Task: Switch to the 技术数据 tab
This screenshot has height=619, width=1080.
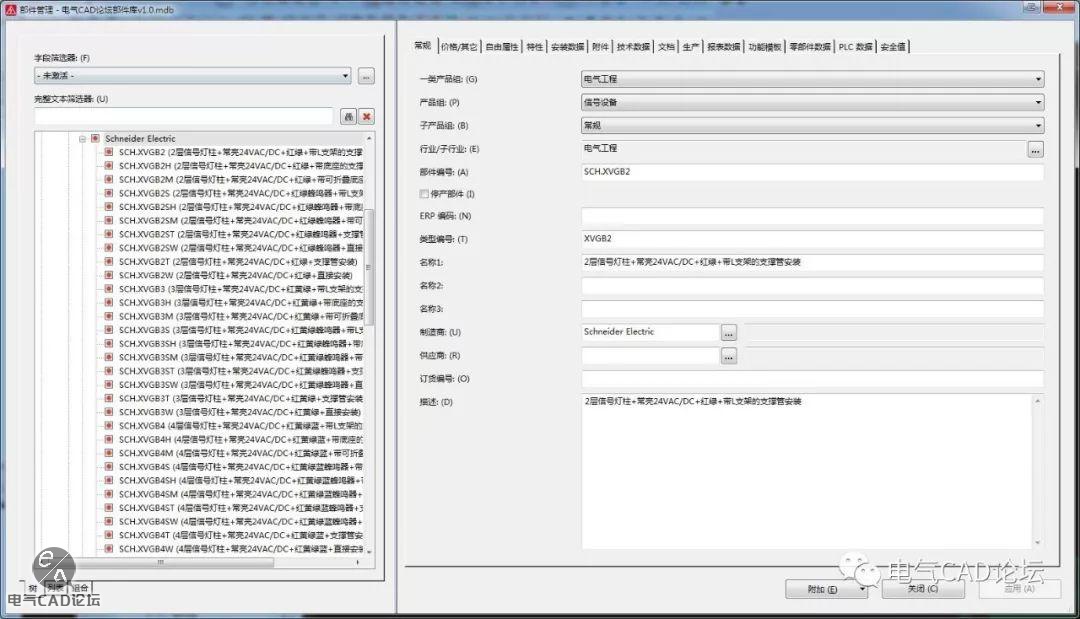Action: pos(633,47)
